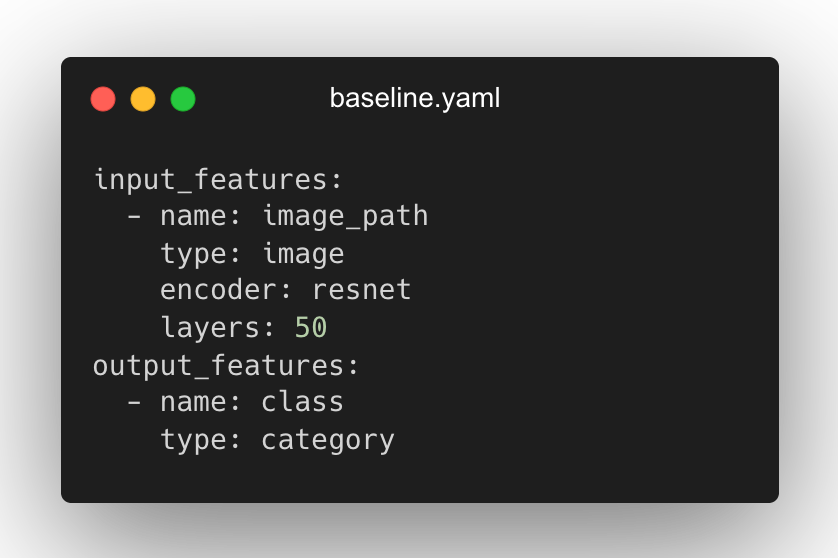Select the category value
Image resolution: width=838 pixels, height=558 pixels.
pyautogui.click(x=328, y=439)
